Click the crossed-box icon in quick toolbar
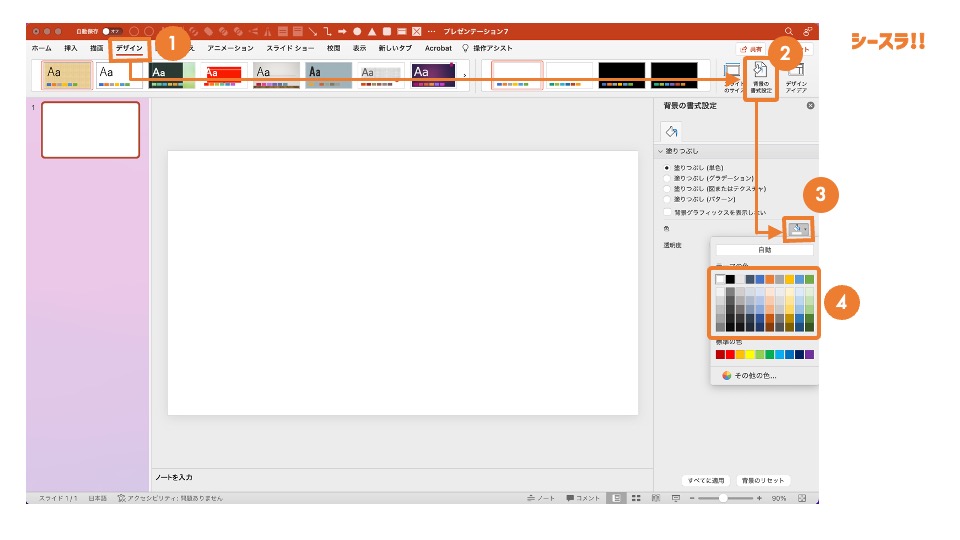This screenshot has width=960, height=540. [416, 31]
